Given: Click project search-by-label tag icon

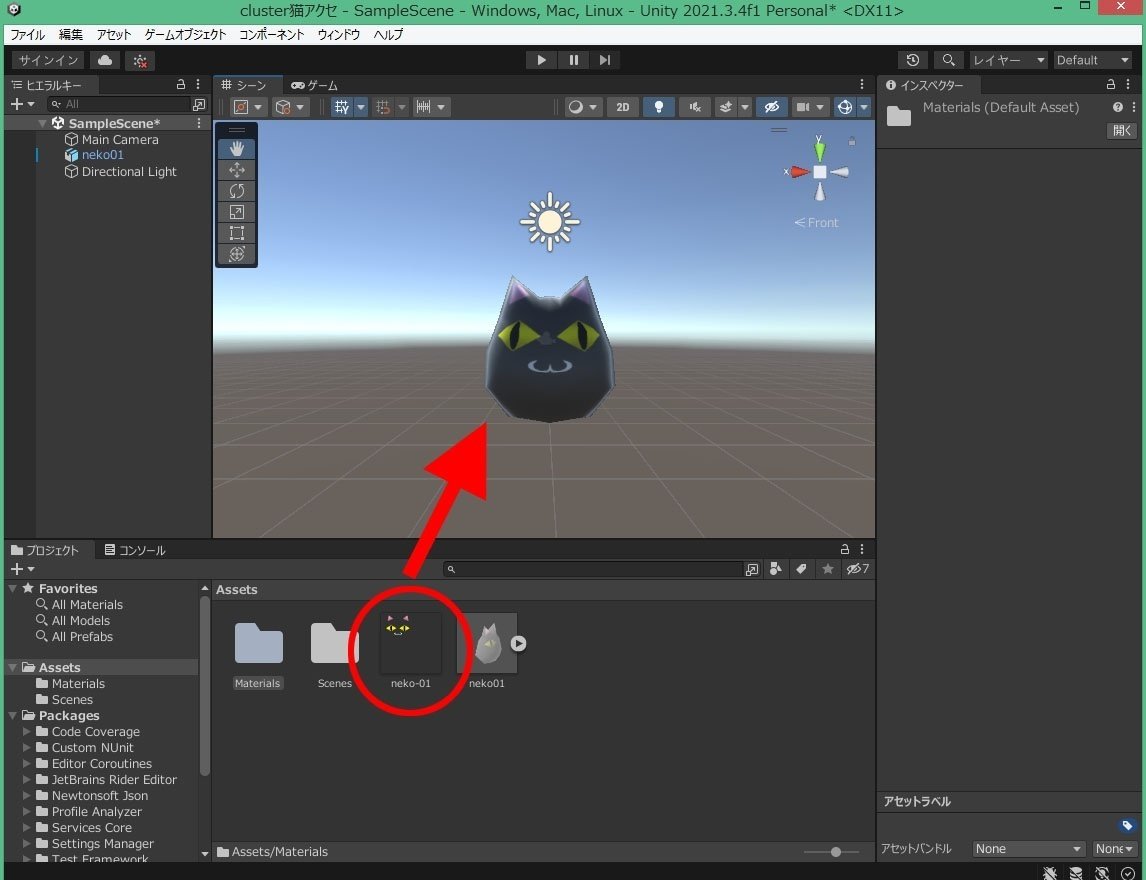Looking at the screenshot, I should click(x=802, y=569).
